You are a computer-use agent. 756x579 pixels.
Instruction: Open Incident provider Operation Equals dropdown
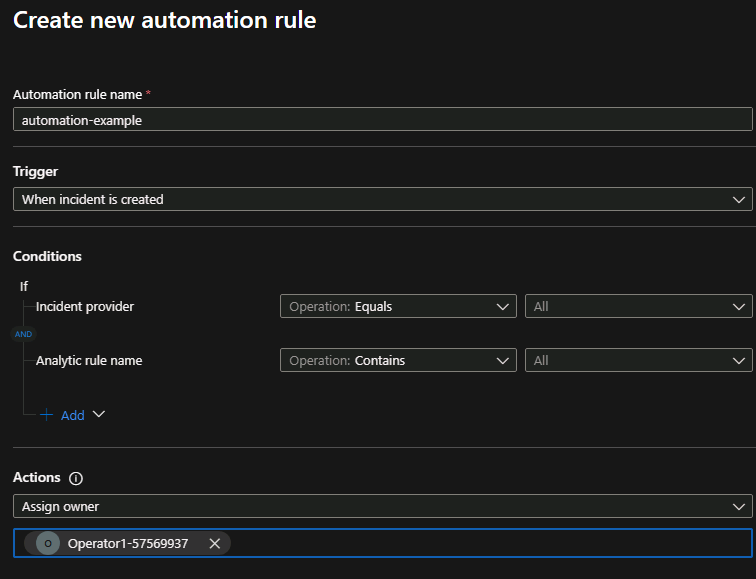398,307
